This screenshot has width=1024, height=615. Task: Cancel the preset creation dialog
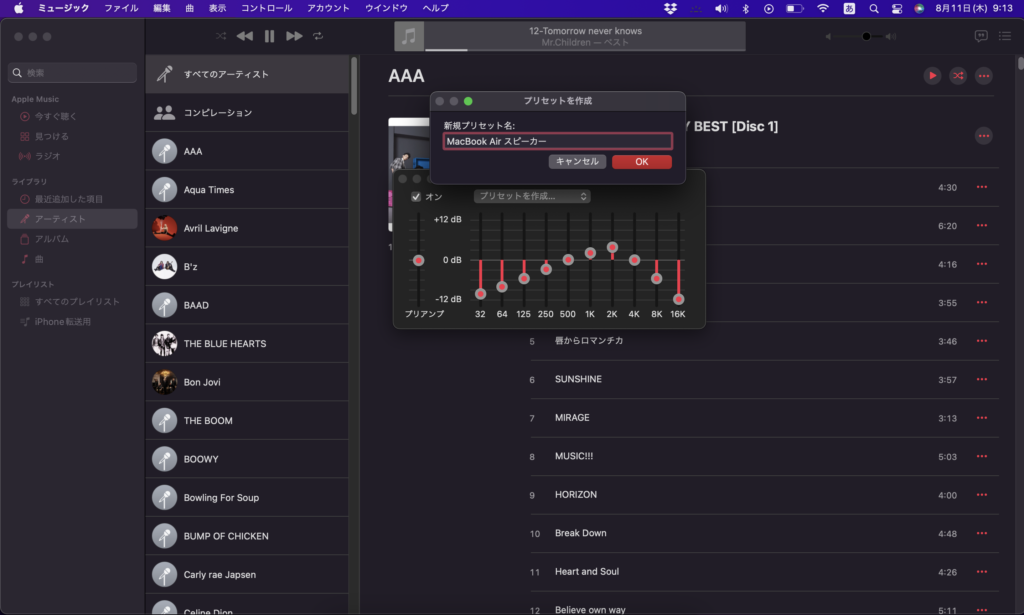(577, 162)
